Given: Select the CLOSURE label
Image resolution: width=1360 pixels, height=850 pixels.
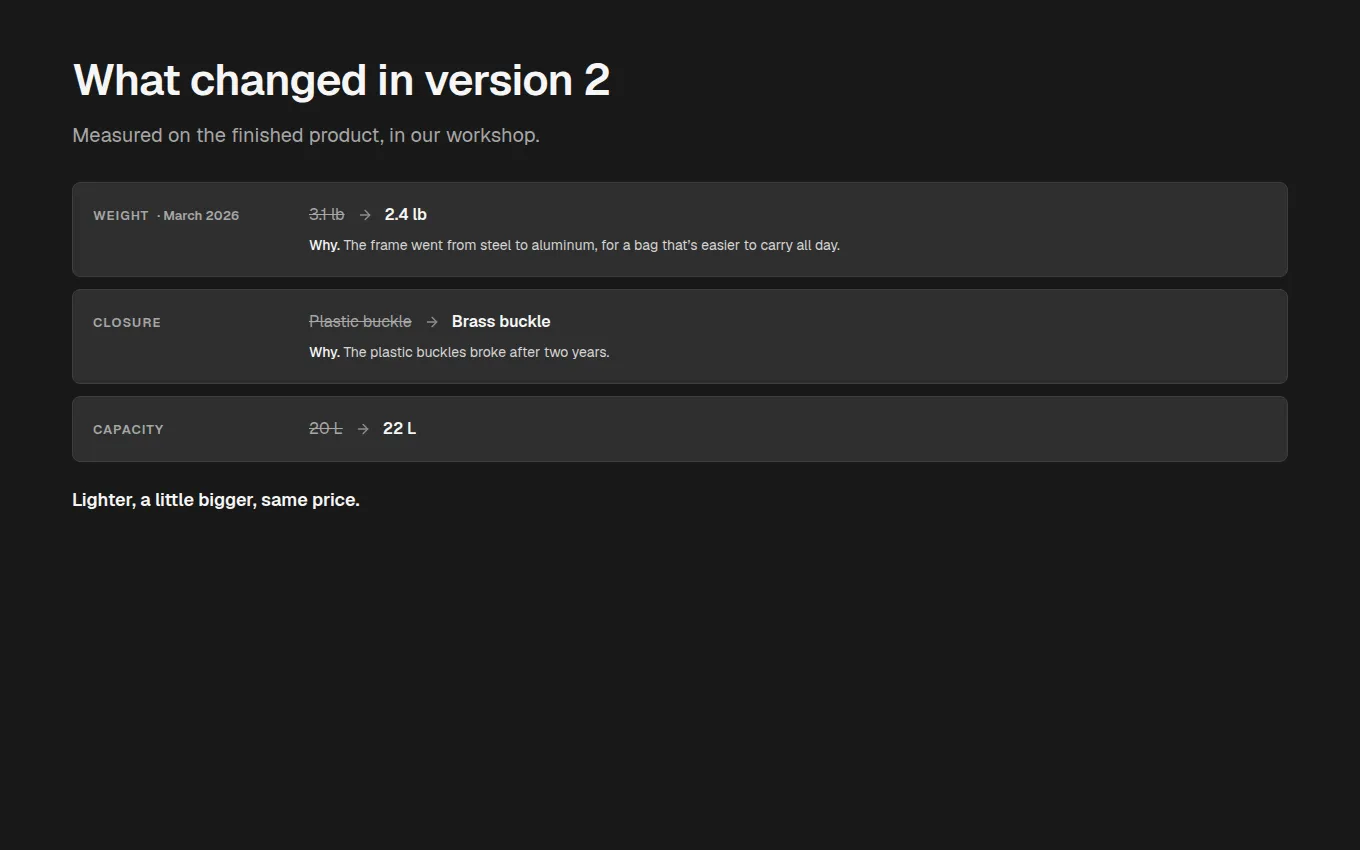Looking at the screenshot, I should (127, 323).
